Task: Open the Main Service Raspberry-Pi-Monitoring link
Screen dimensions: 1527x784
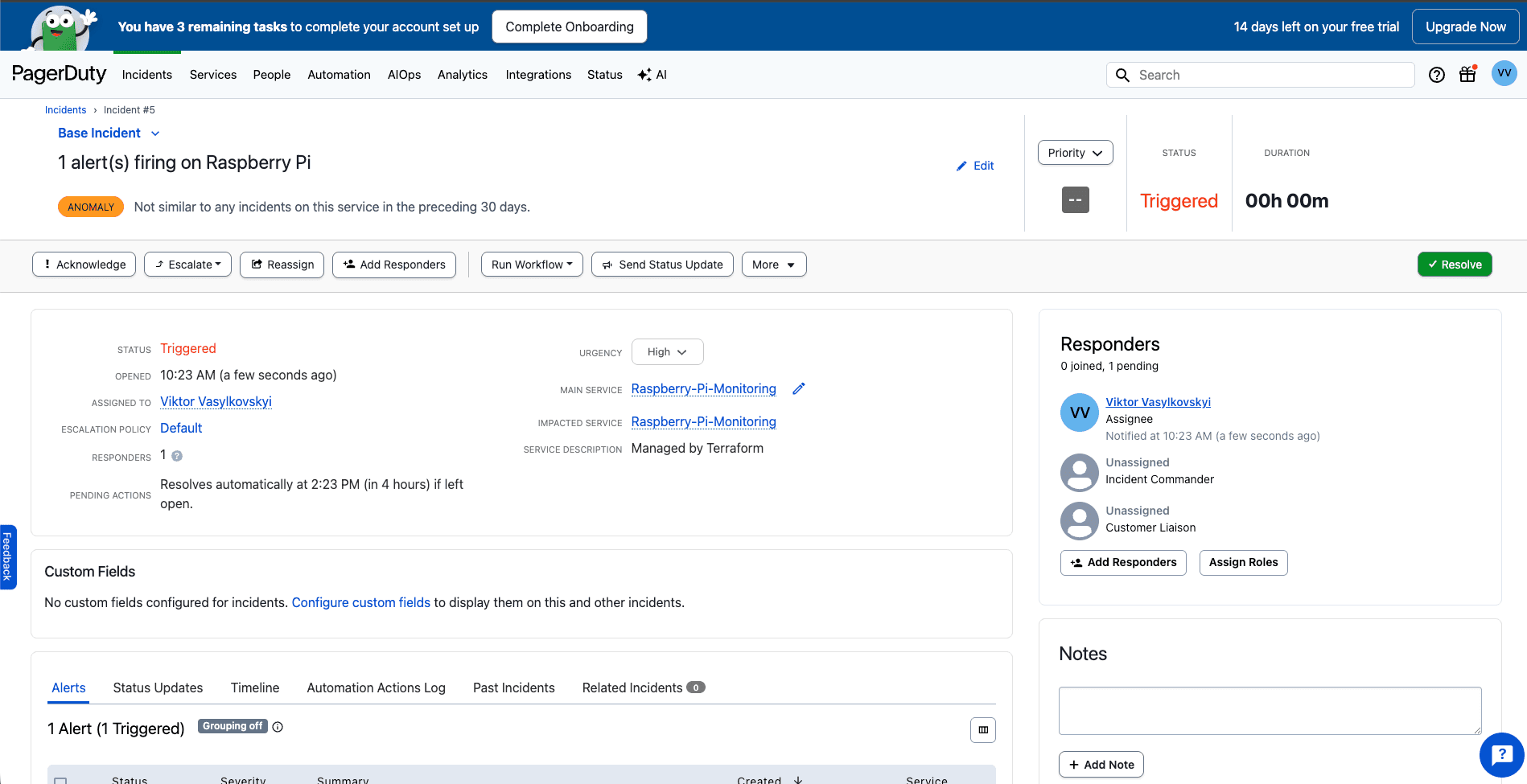Action: [x=704, y=388]
